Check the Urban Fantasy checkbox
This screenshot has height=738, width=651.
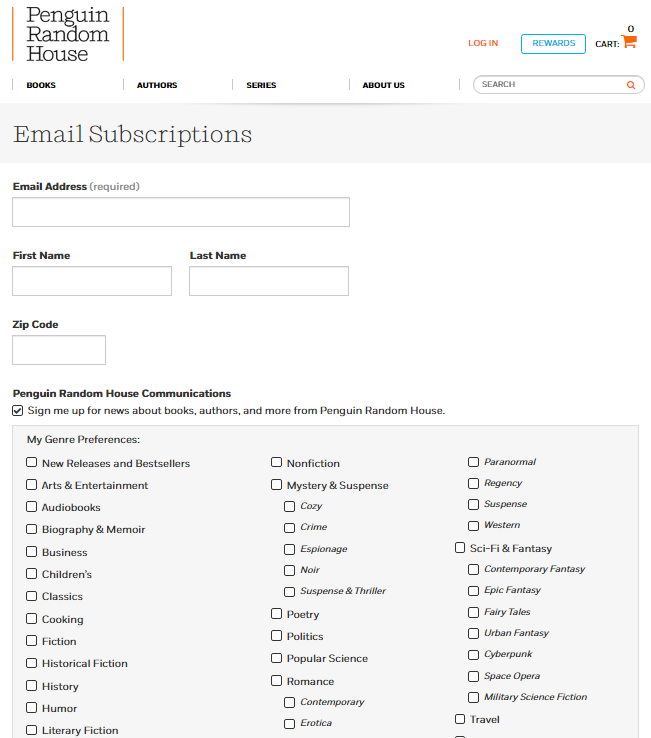click(x=474, y=634)
